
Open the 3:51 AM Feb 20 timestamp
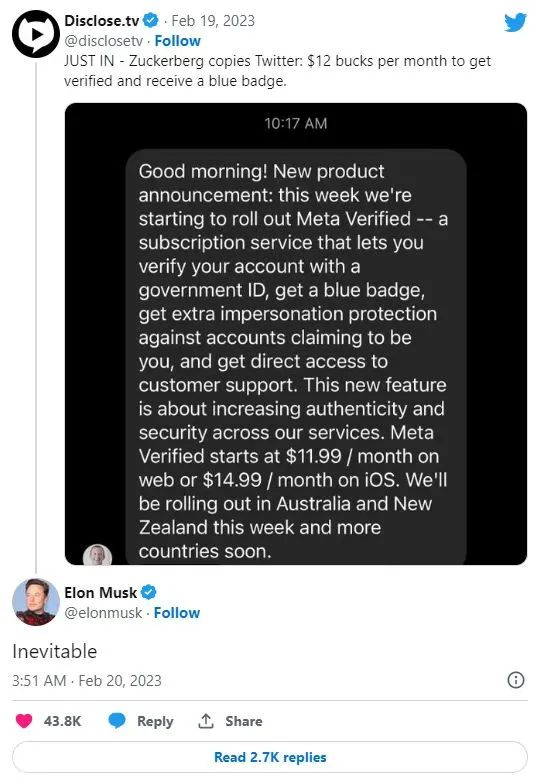pyautogui.click(x=87, y=681)
